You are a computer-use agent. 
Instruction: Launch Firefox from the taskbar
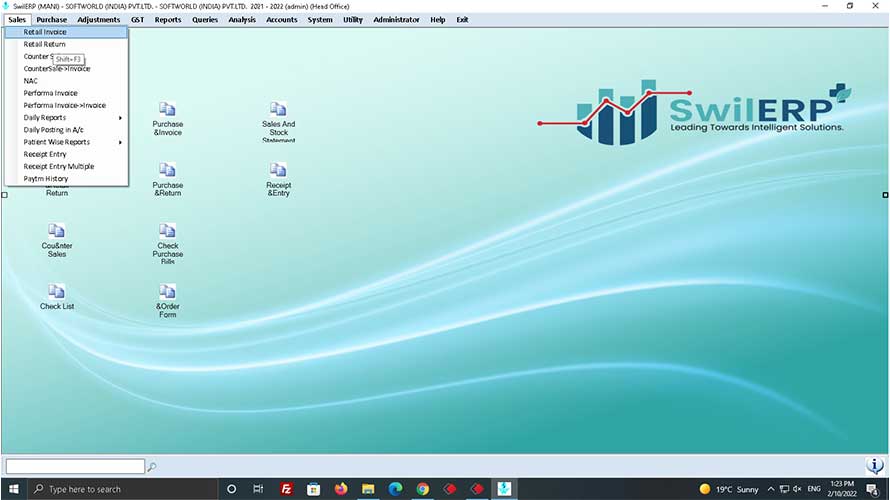point(341,489)
